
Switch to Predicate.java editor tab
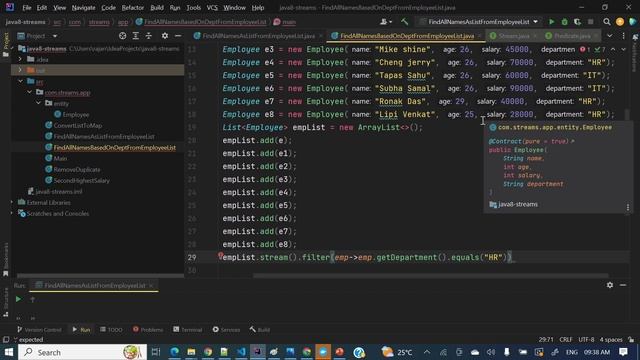(572, 36)
